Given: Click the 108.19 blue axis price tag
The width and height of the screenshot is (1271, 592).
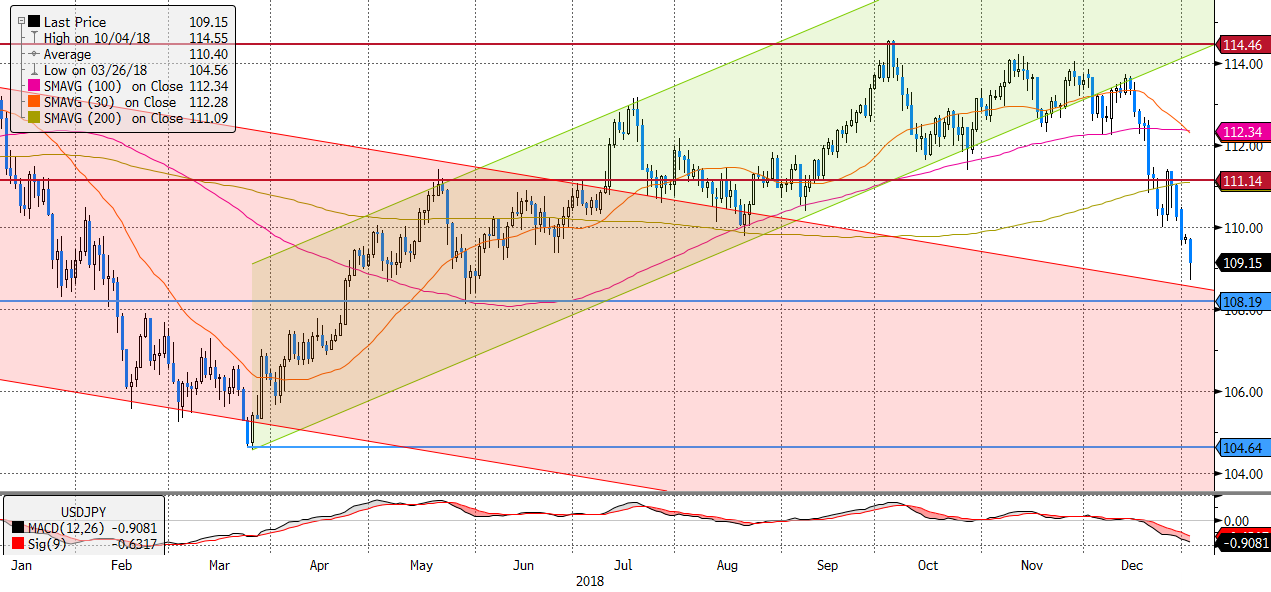Looking at the screenshot, I should coord(1241,300).
